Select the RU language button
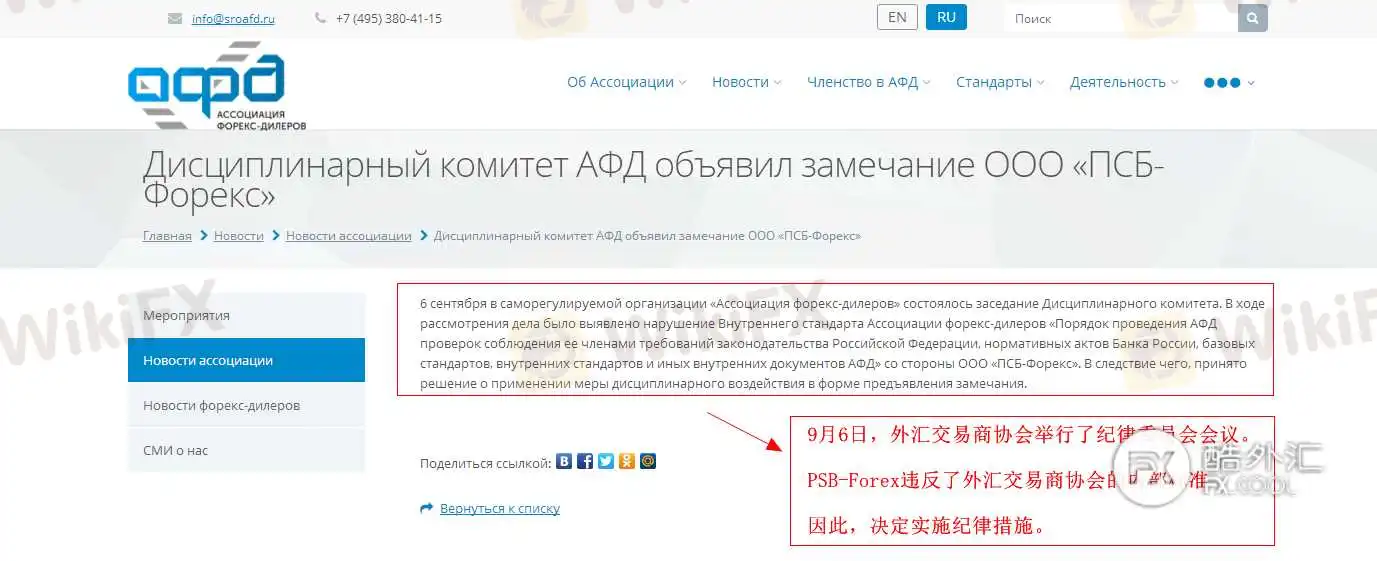 946,17
